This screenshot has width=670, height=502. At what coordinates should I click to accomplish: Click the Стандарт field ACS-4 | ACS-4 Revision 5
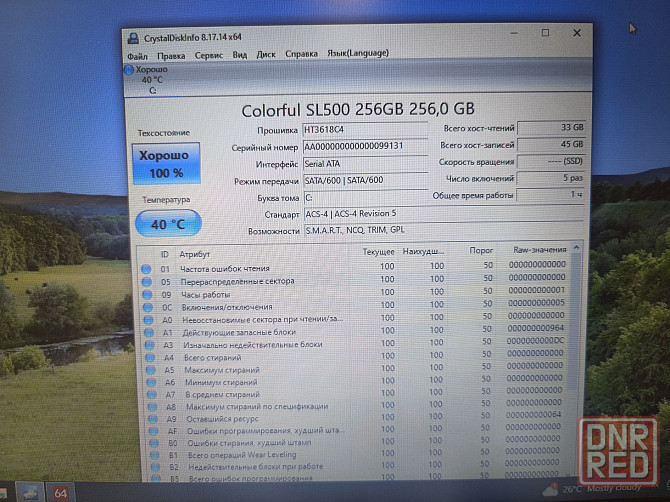click(444, 213)
